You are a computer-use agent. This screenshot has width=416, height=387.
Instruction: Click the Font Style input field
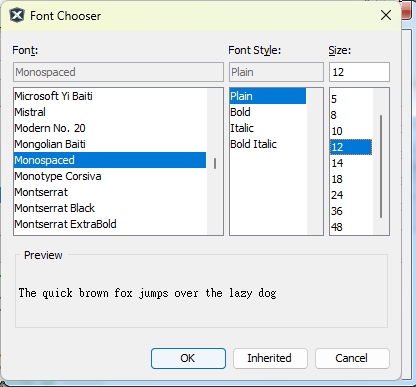[x=276, y=72]
